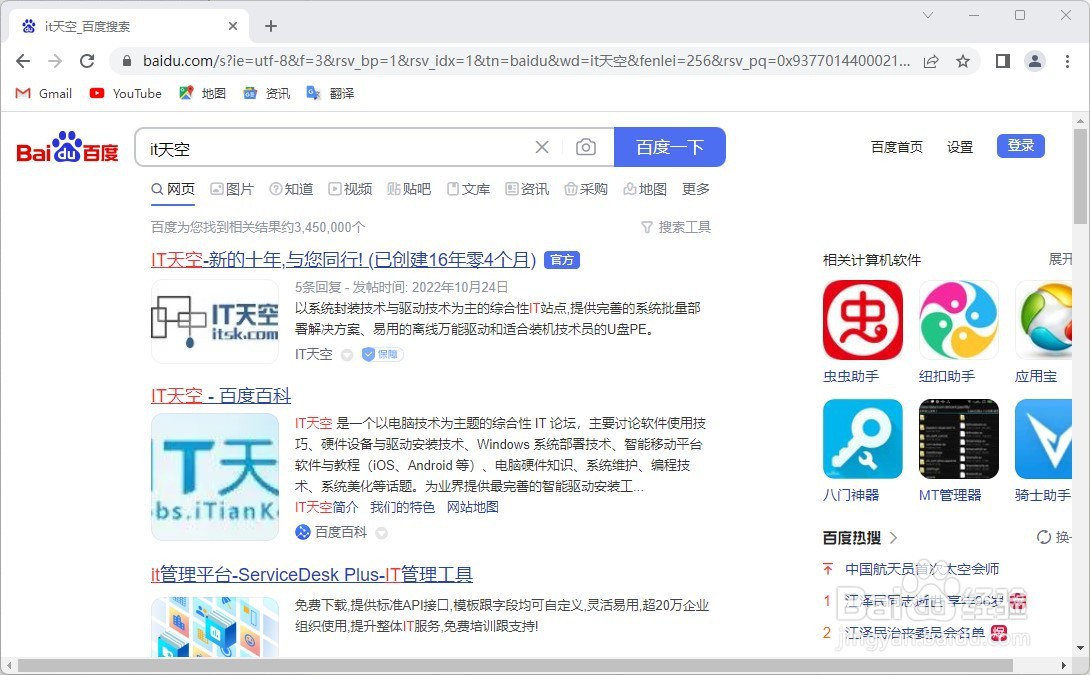The image size is (1090, 675).
Task: Go to 百度首页
Action: 897,147
